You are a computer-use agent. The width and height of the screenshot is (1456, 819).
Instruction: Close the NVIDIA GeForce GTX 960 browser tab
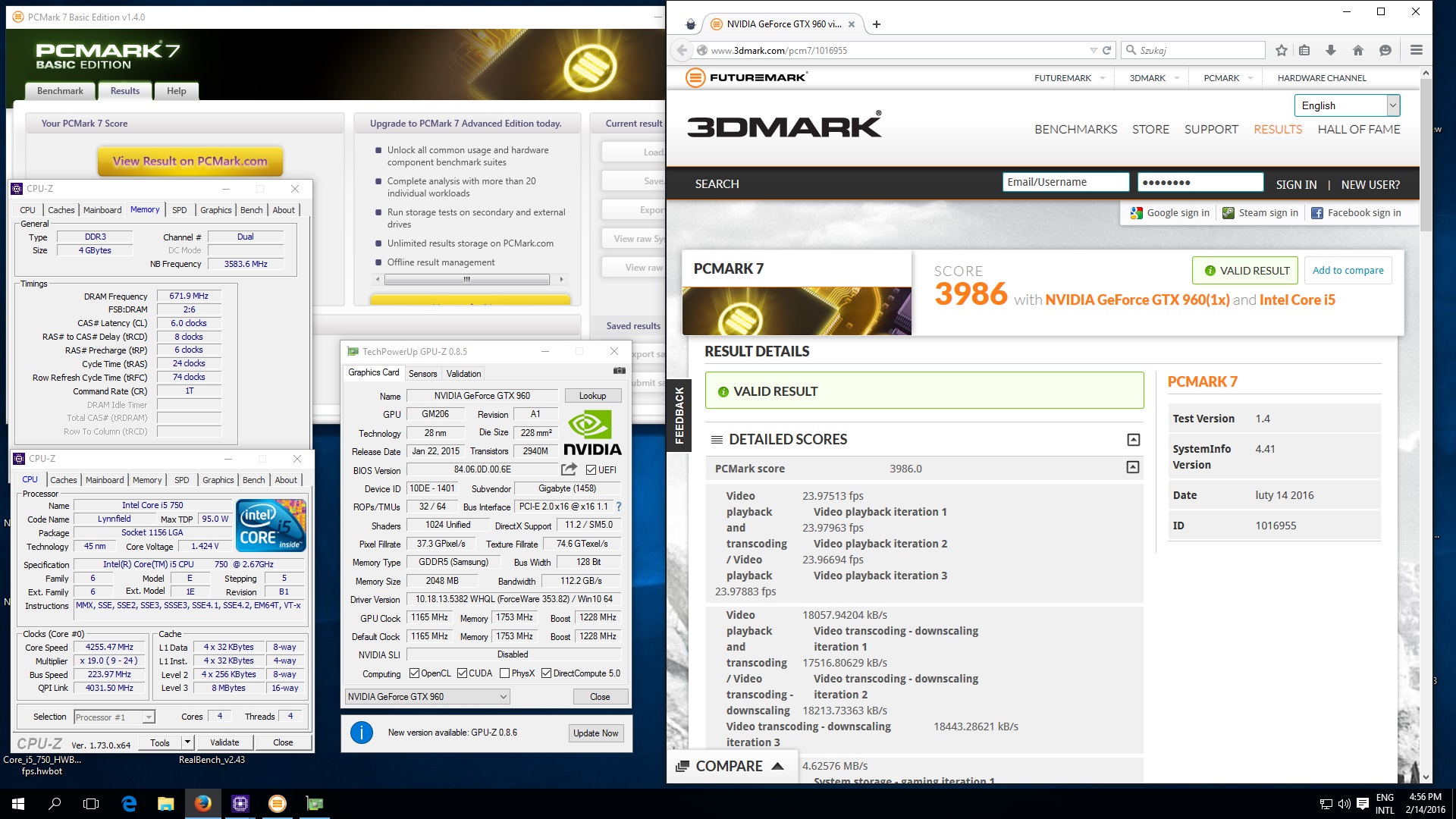[x=851, y=24]
